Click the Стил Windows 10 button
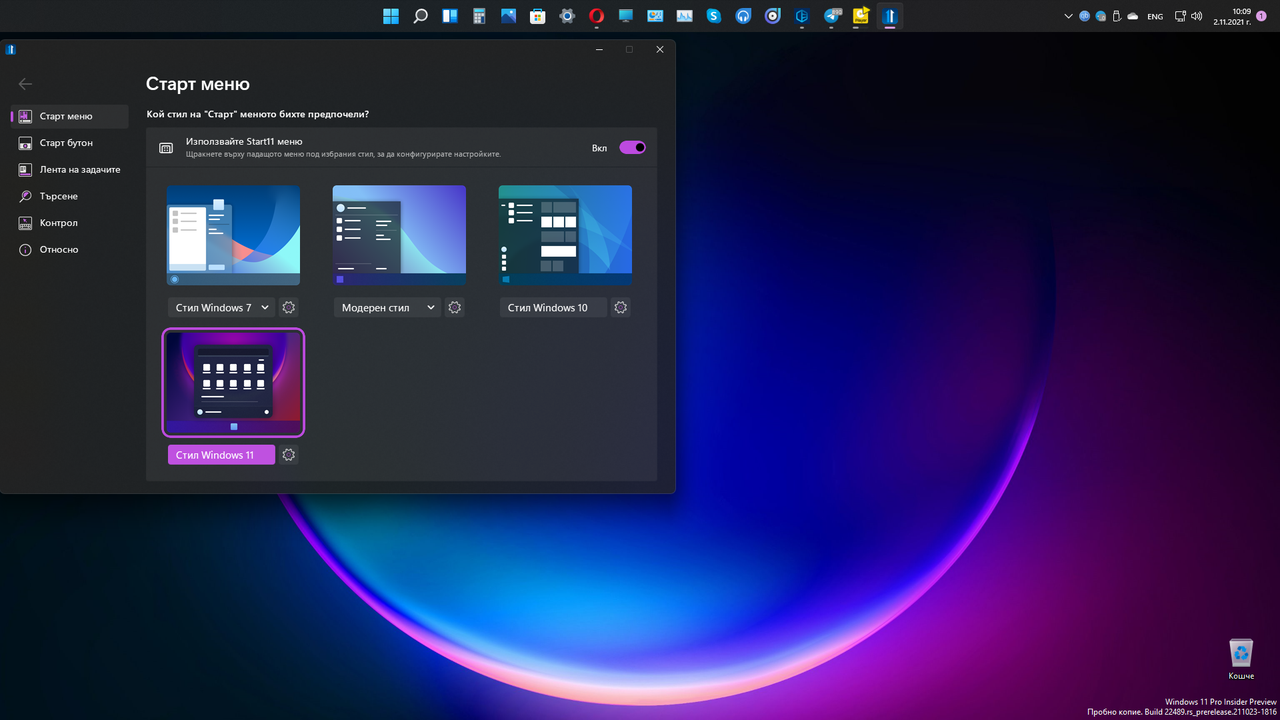The image size is (1280, 720). click(x=553, y=308)
